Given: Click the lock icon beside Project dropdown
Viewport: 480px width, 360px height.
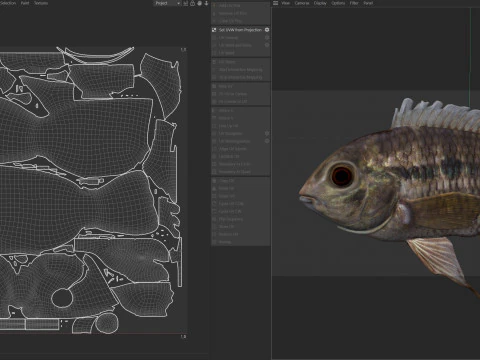Looking at the screenshot, I should tap(192, 3).
